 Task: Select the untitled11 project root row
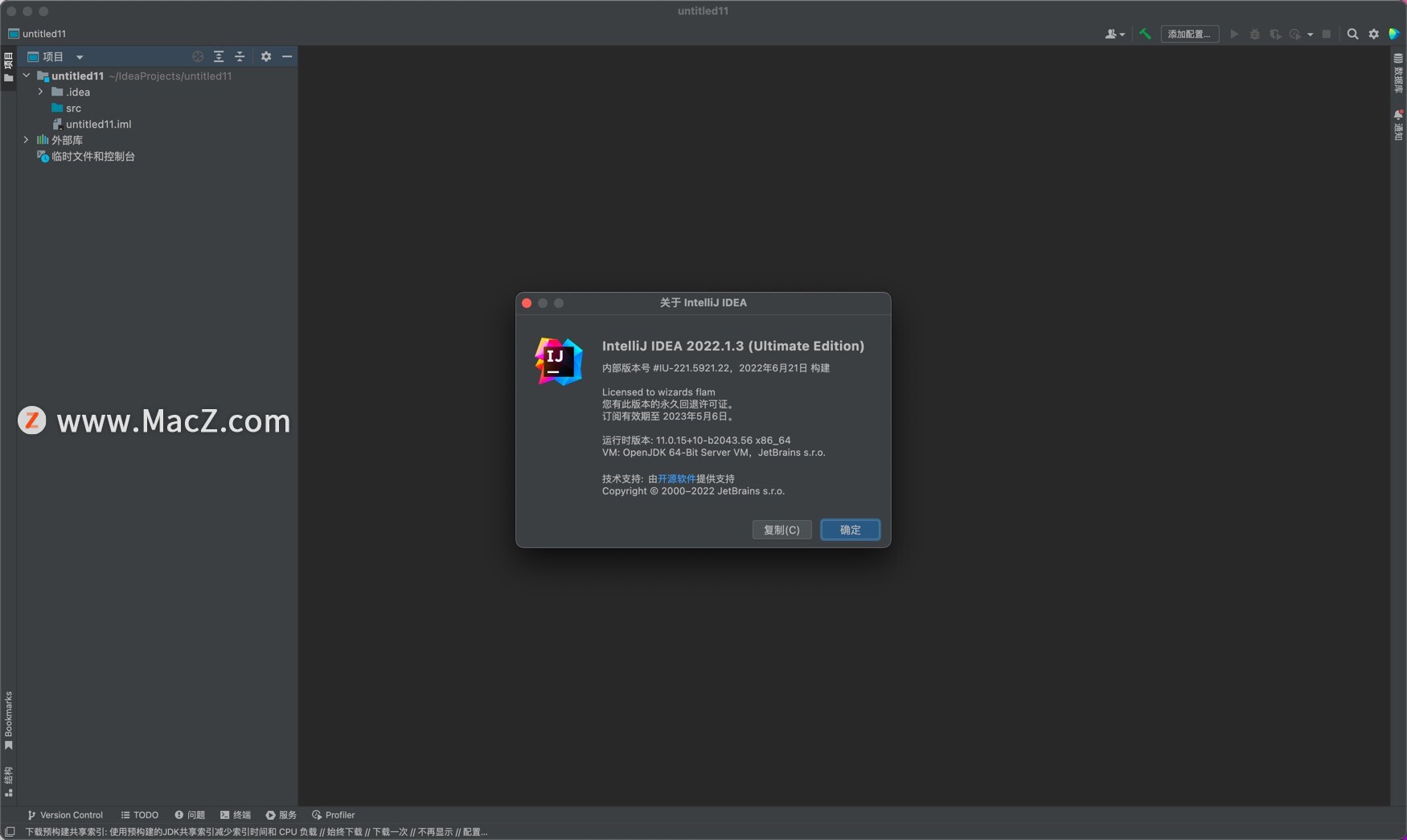[x=157, y=76]
